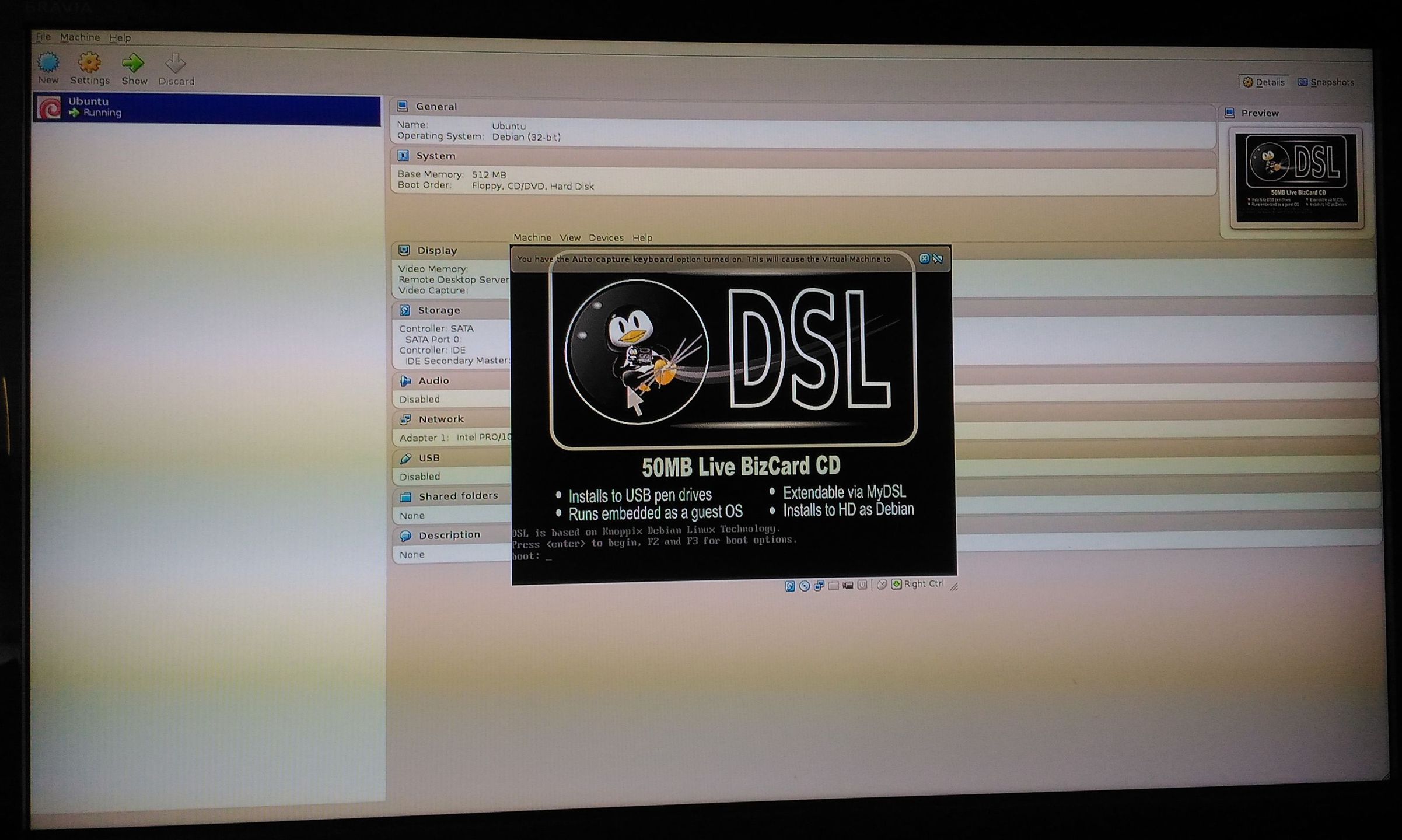Screen dimensions: 1402x840
Task: Click the USB section plug icon
Action: point(405,458)
